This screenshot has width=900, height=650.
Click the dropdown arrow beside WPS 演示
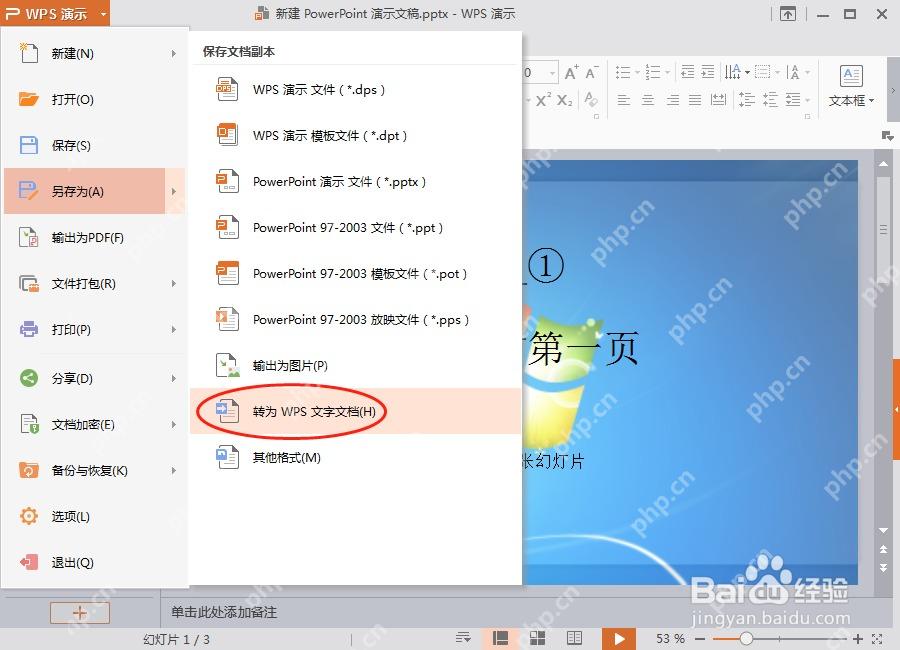[x=103, y=14]
